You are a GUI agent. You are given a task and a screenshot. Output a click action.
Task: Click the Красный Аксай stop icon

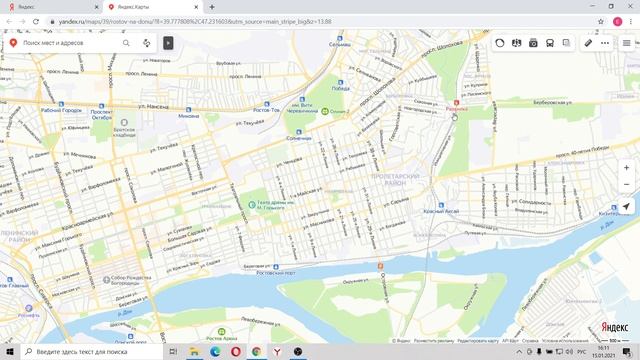(441, 205)
